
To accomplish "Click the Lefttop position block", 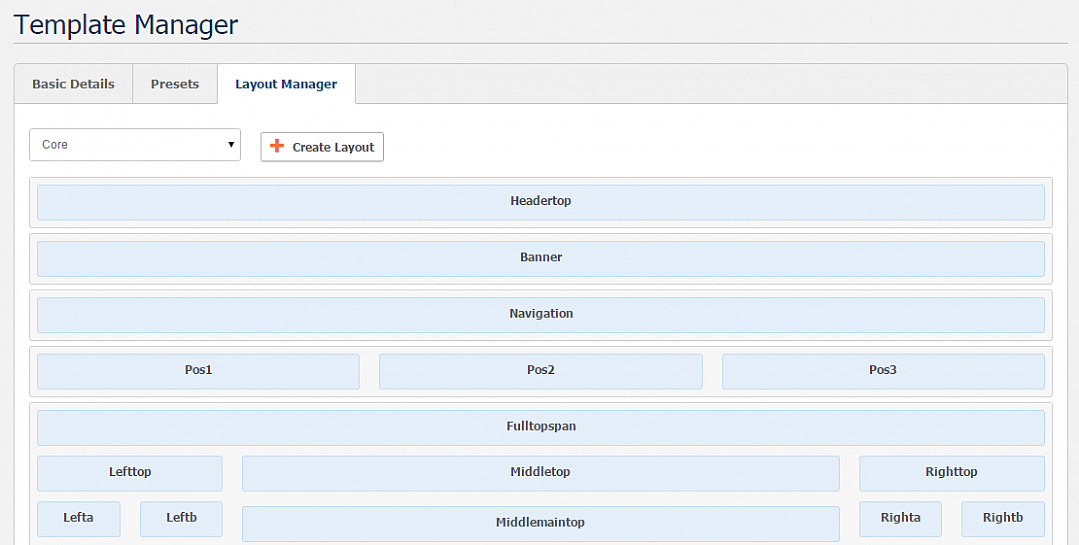I will (x=129, y=473).
